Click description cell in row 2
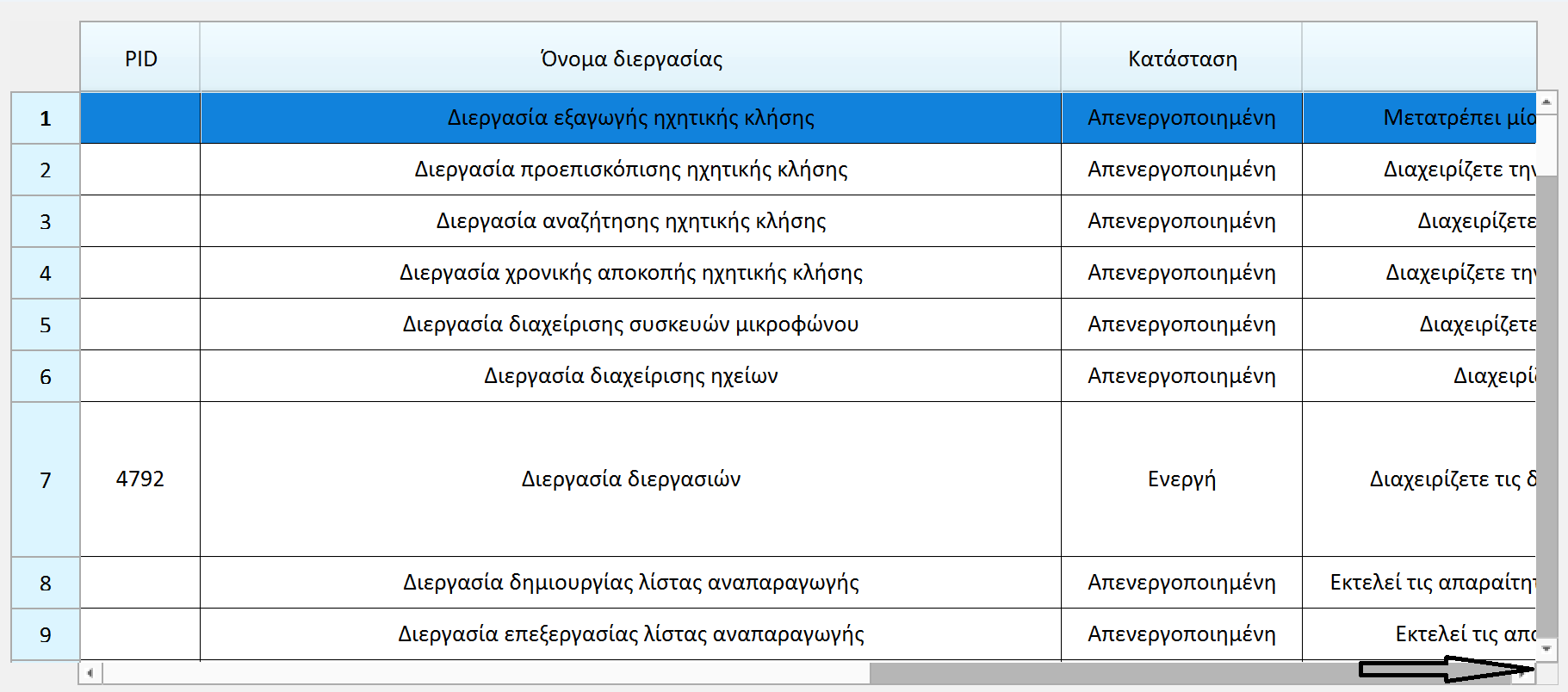1568x692 pixels. [x=1419, y=170]
